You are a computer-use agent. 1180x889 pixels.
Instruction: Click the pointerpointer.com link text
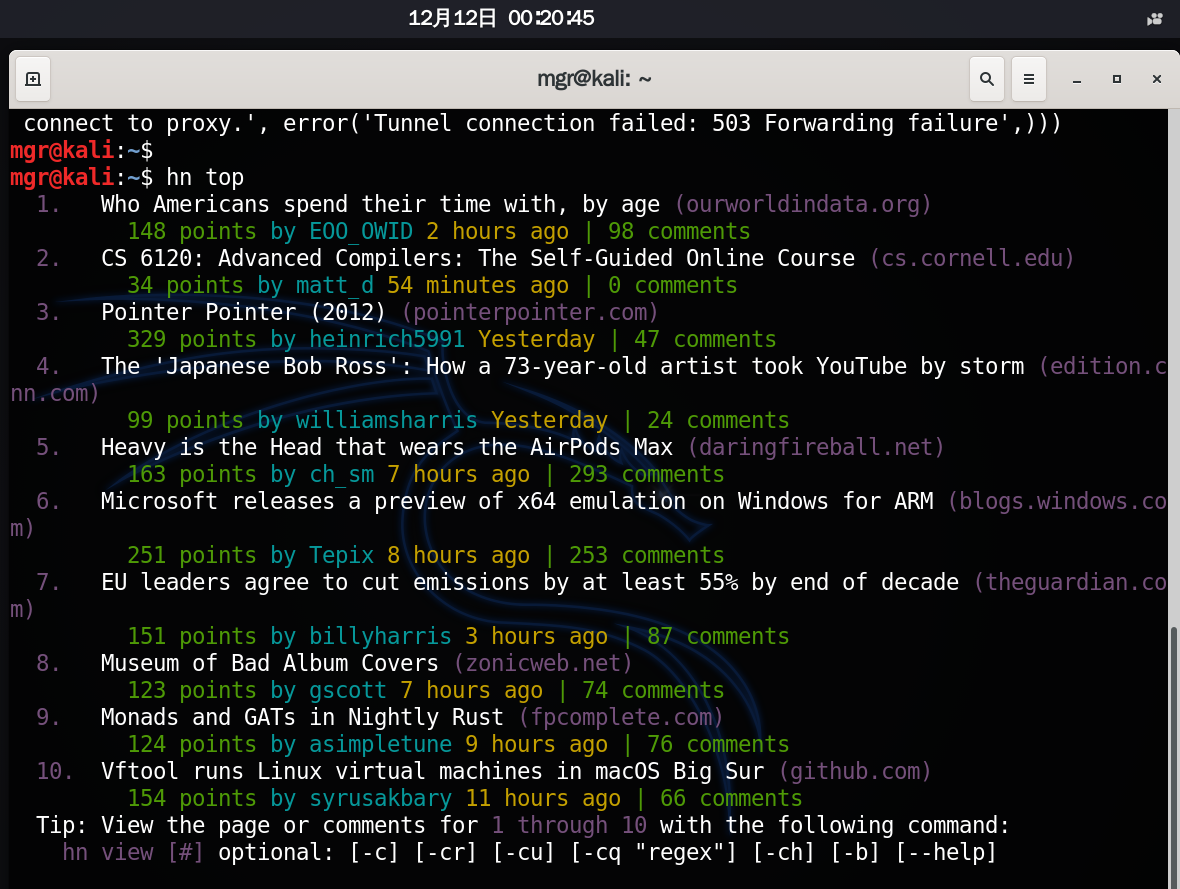[x=529, y=313]
